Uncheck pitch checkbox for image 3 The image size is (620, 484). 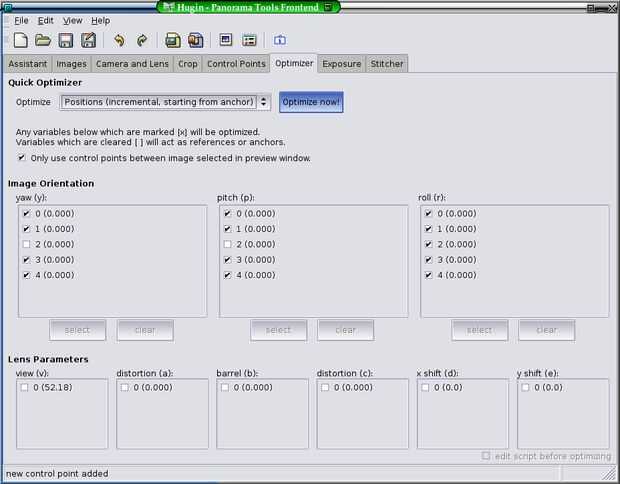coord(227,260)
